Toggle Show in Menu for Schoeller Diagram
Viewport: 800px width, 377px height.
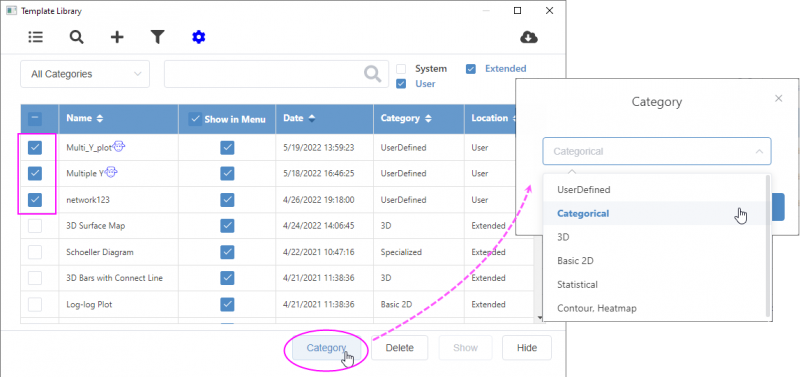pos(227,252)
